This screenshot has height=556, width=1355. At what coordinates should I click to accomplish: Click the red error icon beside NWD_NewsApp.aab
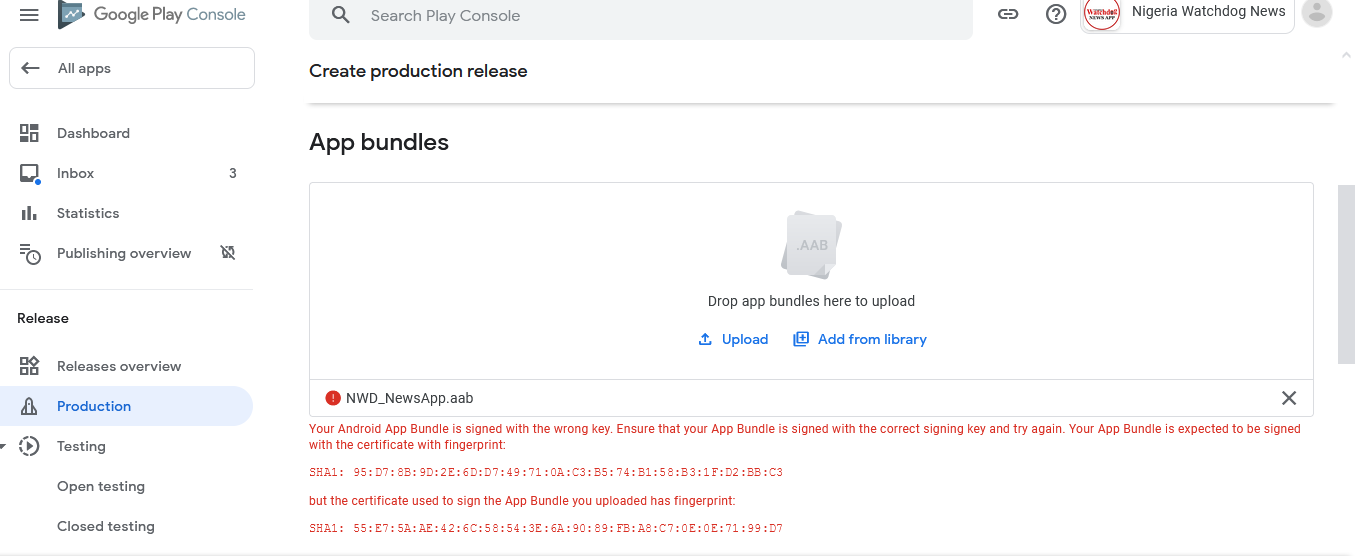click(333, 398)
